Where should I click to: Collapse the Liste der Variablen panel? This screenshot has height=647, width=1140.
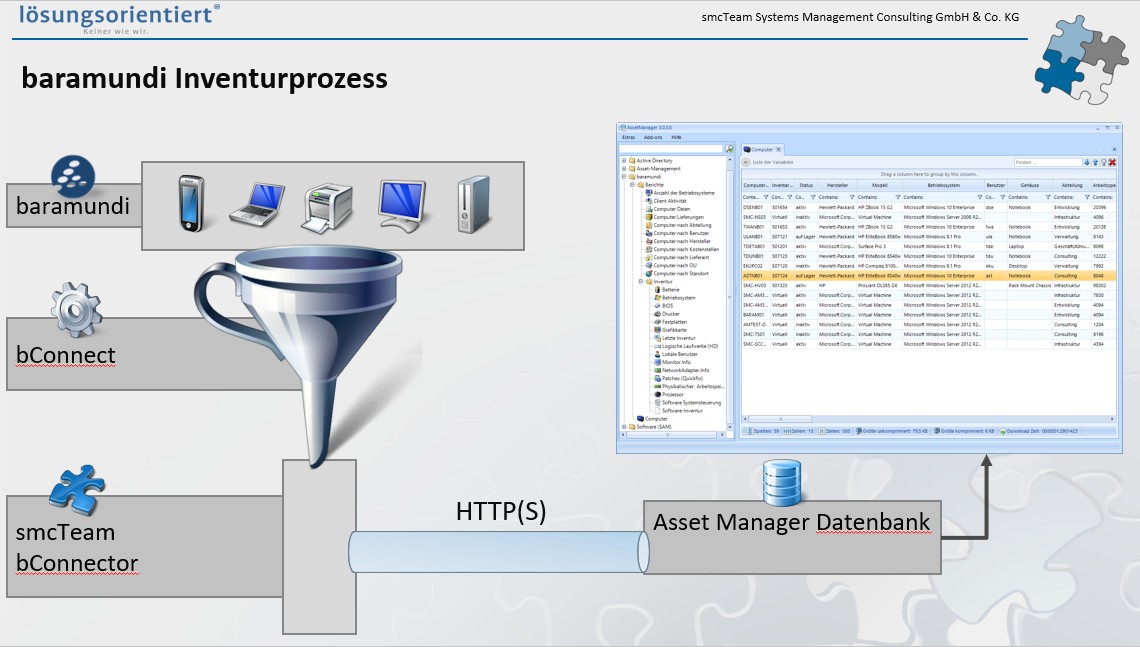pos(745,162)
